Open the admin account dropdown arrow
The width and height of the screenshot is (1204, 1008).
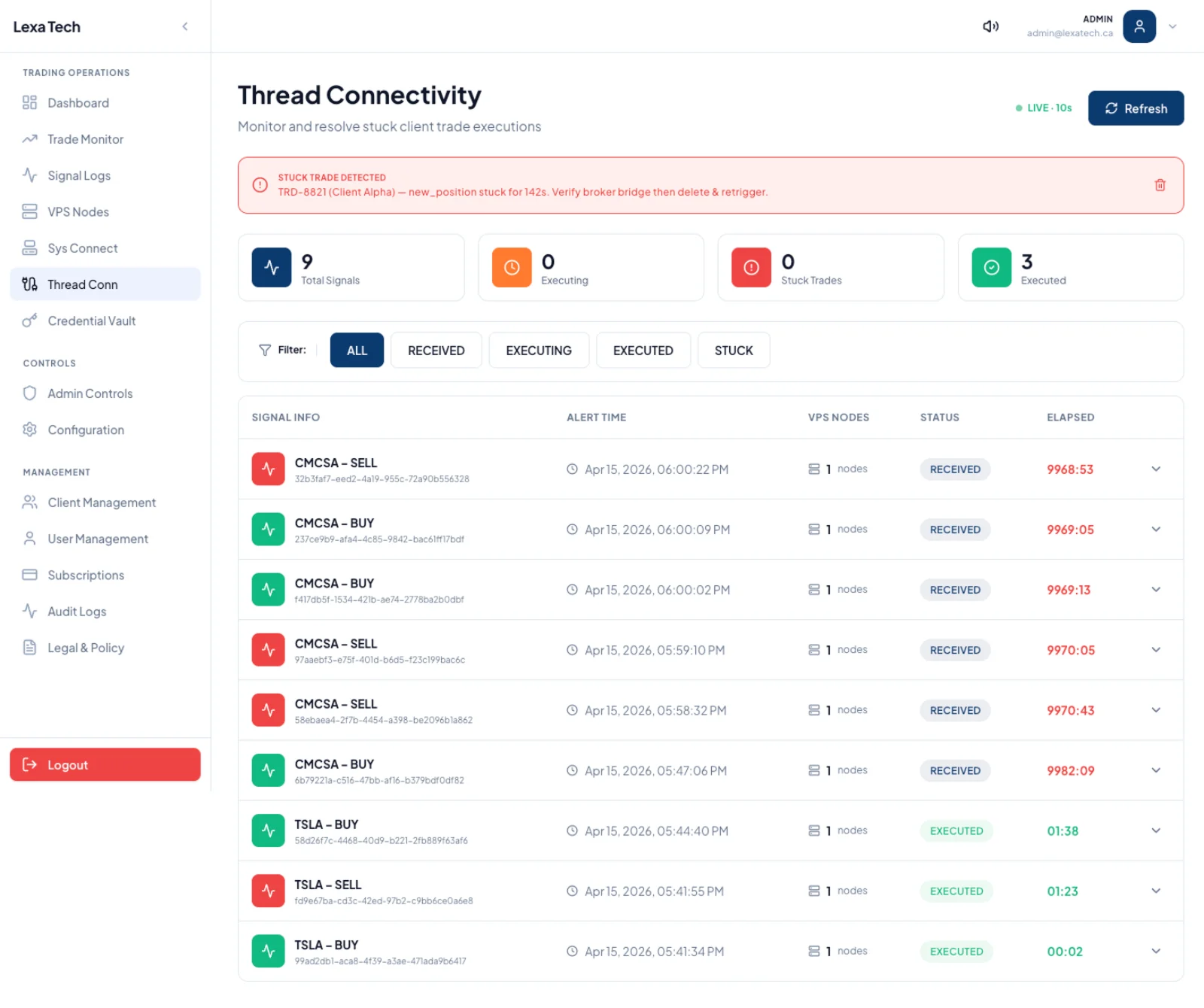[x=1172, y=26]
